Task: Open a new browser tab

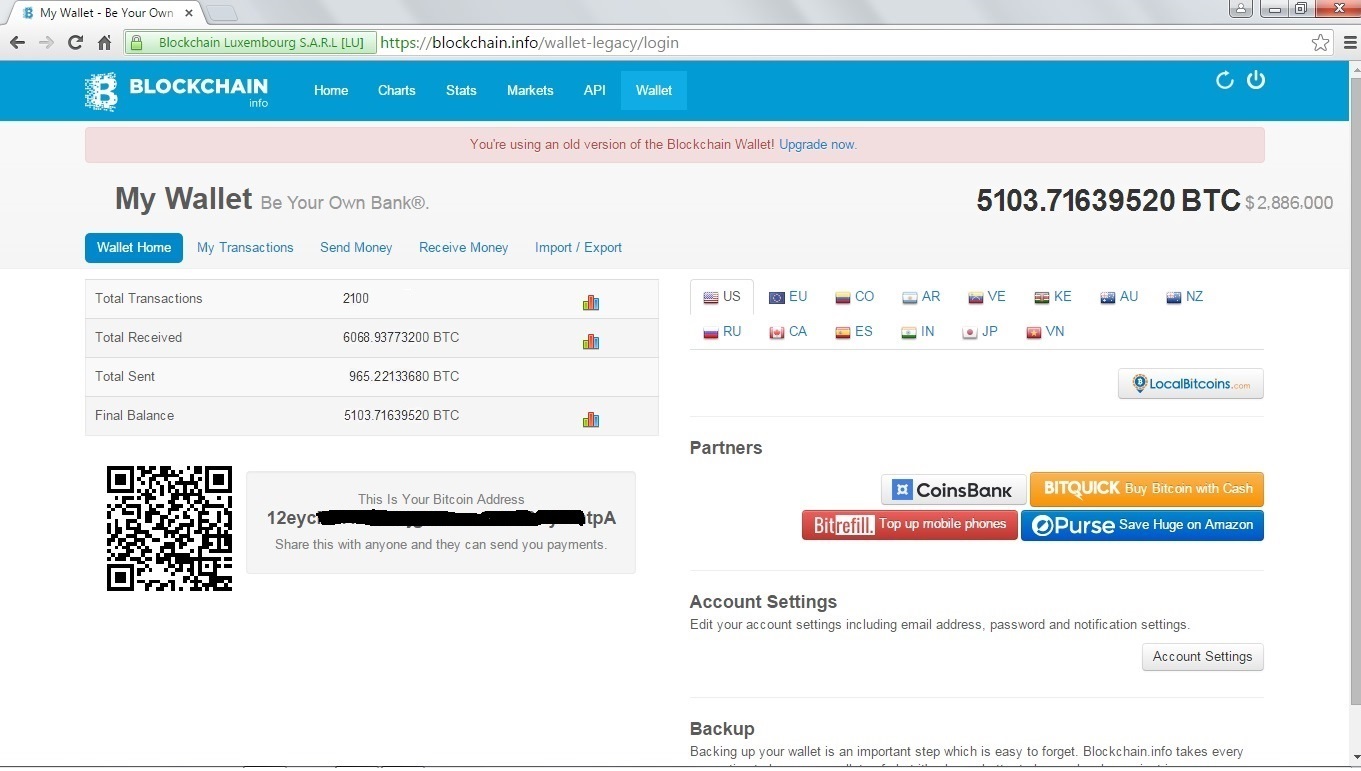Action: (x=221, y=13)
